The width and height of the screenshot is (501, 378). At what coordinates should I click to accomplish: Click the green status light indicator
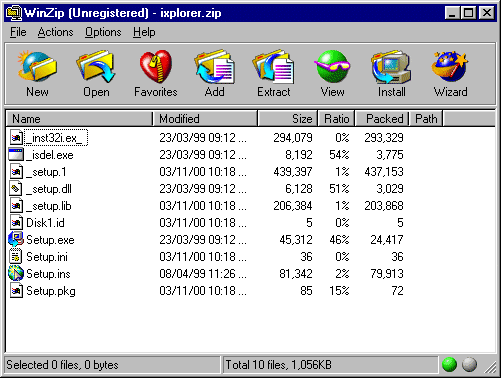[x=449, y=364]
